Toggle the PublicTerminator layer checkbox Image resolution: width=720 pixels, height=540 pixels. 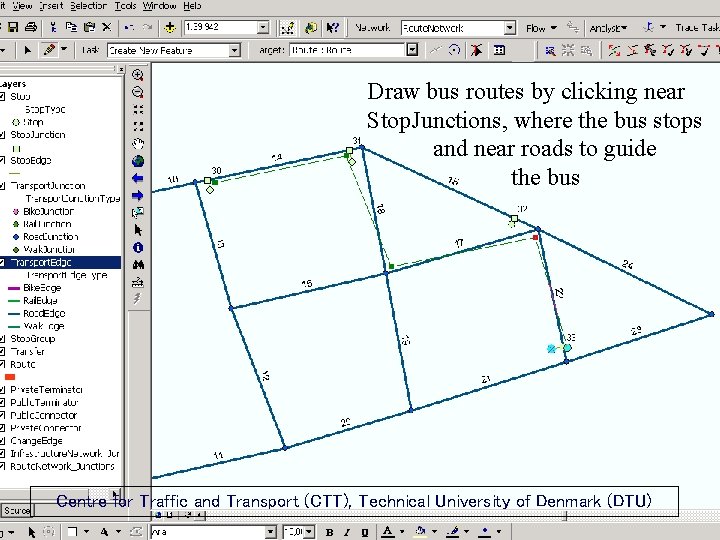tap(2, 403)
